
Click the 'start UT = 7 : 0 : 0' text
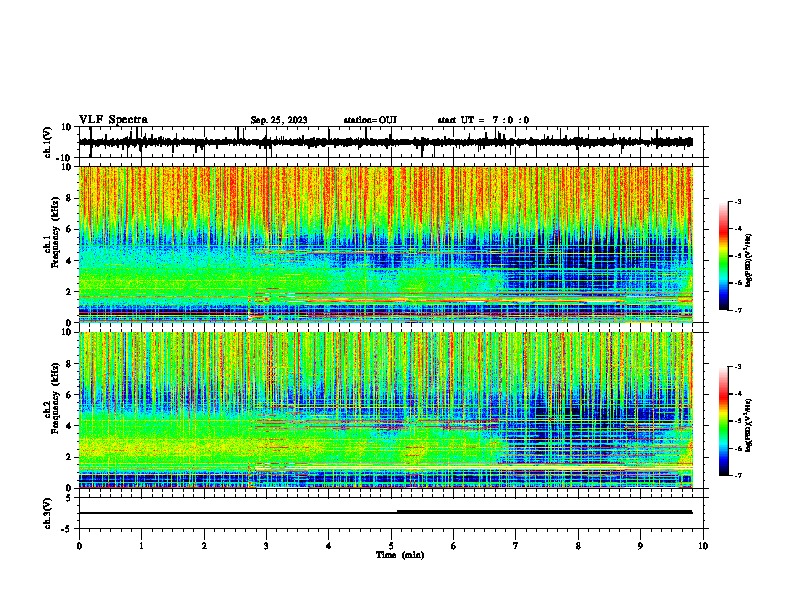click(483, 120)
